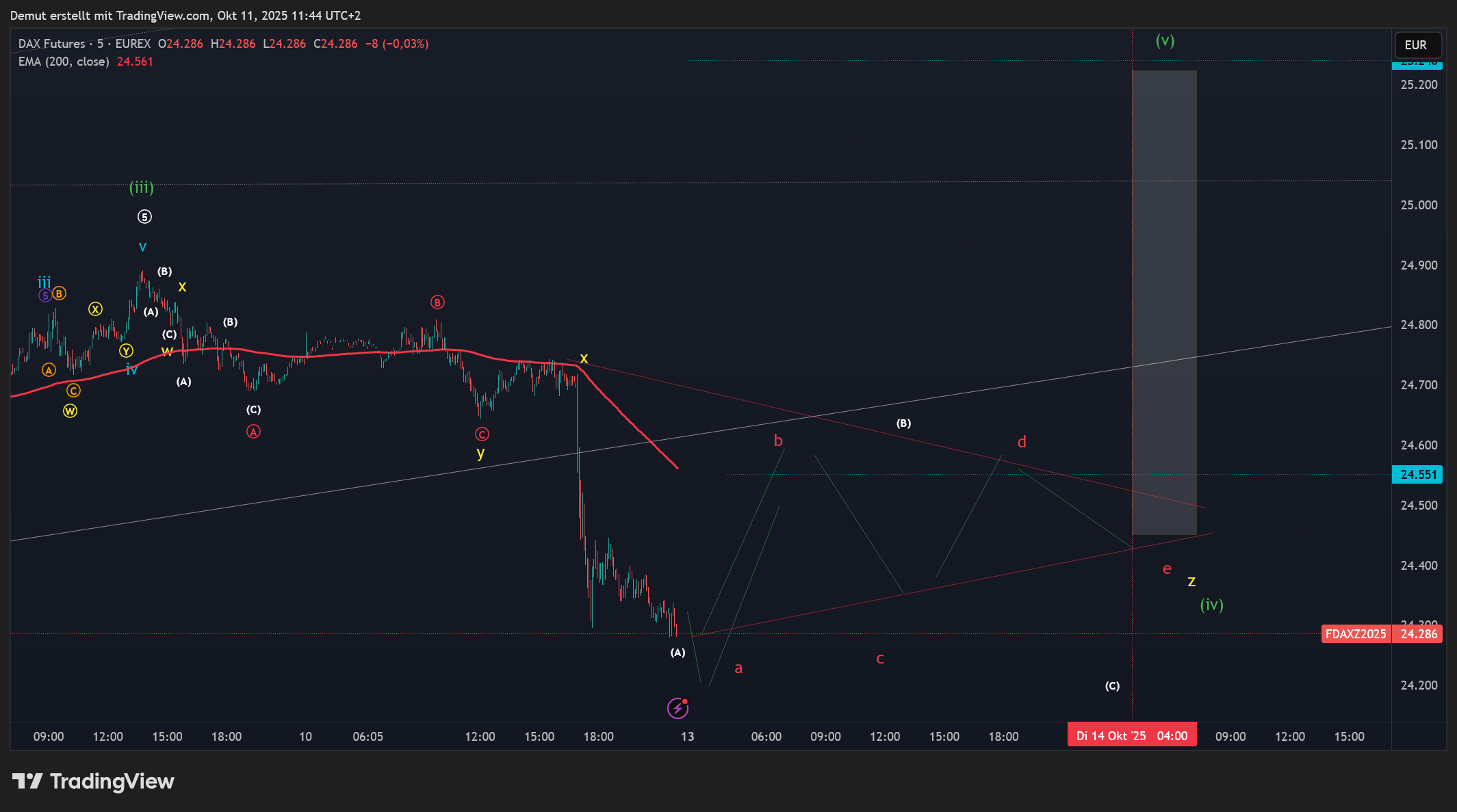Select the green (iv) wave label
Image resolution: width=1457 pixels, height=812 pixels.
pos(1211,605)
